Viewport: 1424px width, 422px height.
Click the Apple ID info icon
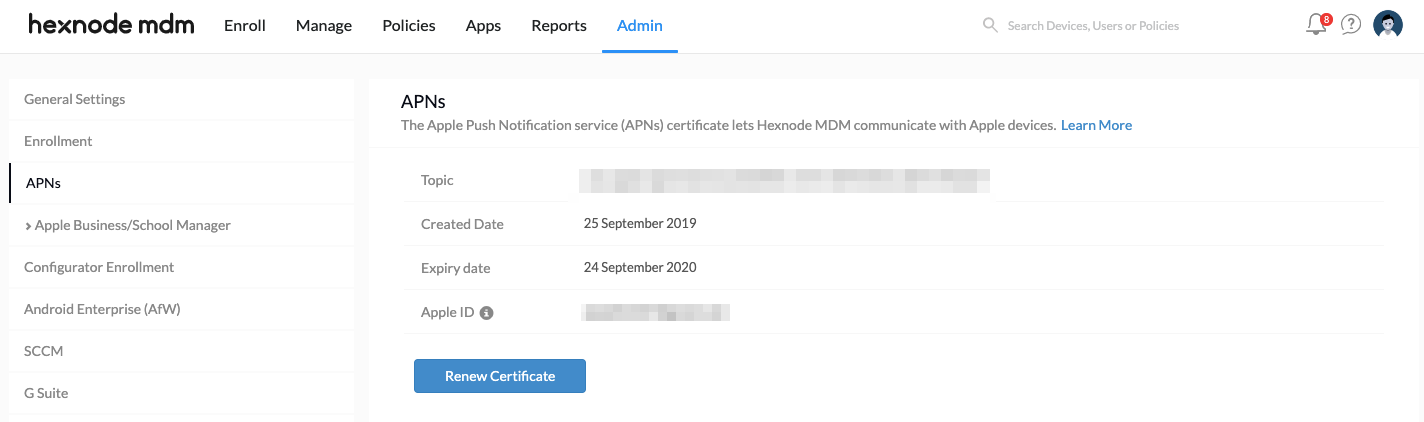click(x=487, y=313)
